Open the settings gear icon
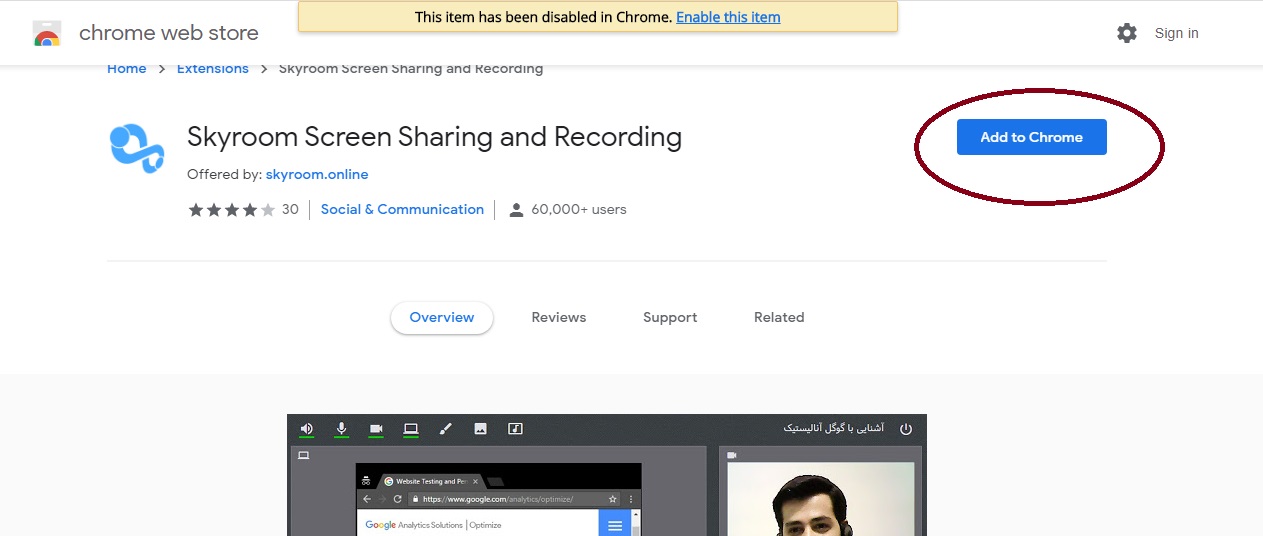Image resolution: width=1263 pixels, height=536 pixels. (1127, 33)
